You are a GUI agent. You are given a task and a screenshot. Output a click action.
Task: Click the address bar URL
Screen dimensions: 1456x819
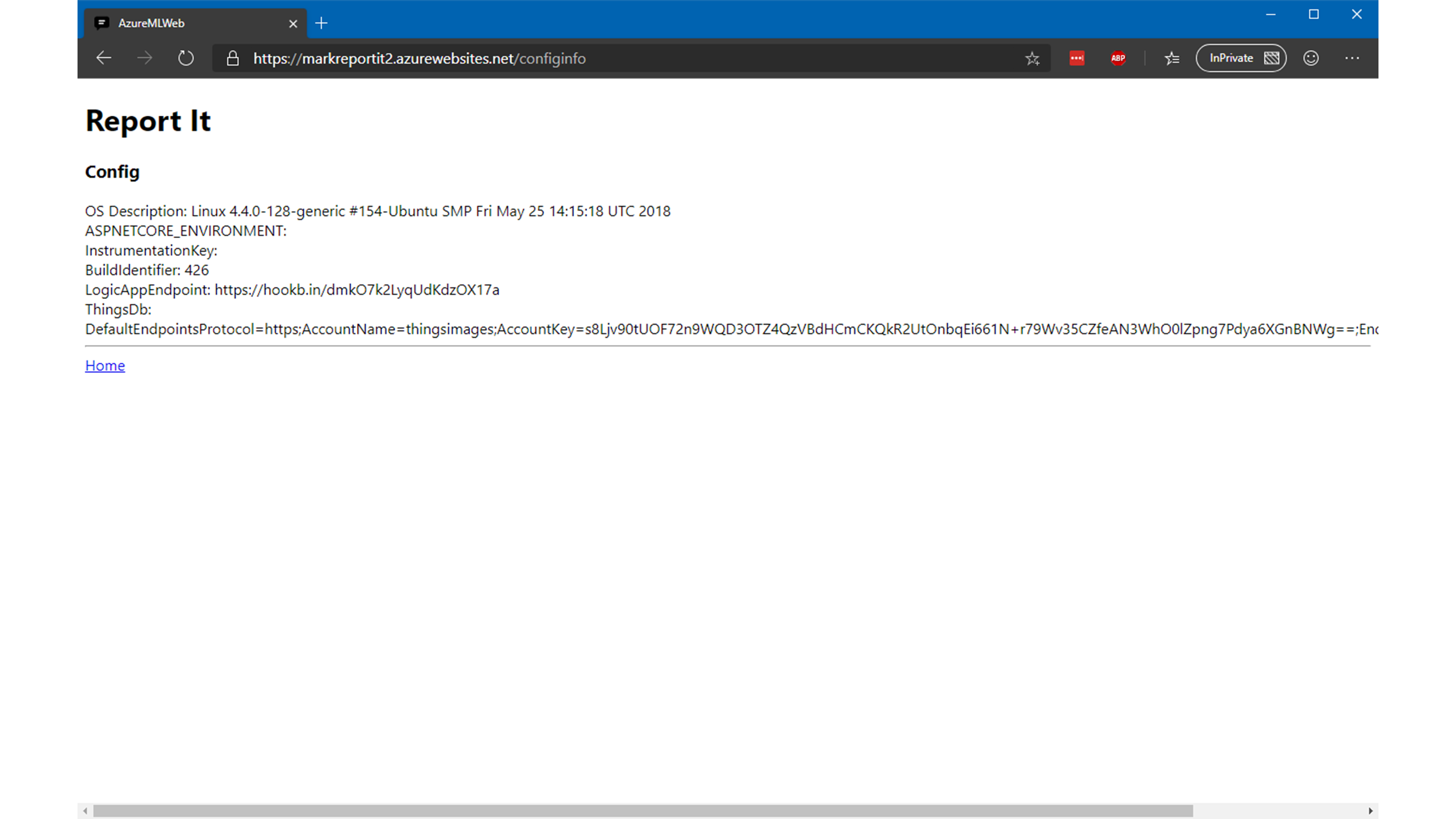coord(419,58)
